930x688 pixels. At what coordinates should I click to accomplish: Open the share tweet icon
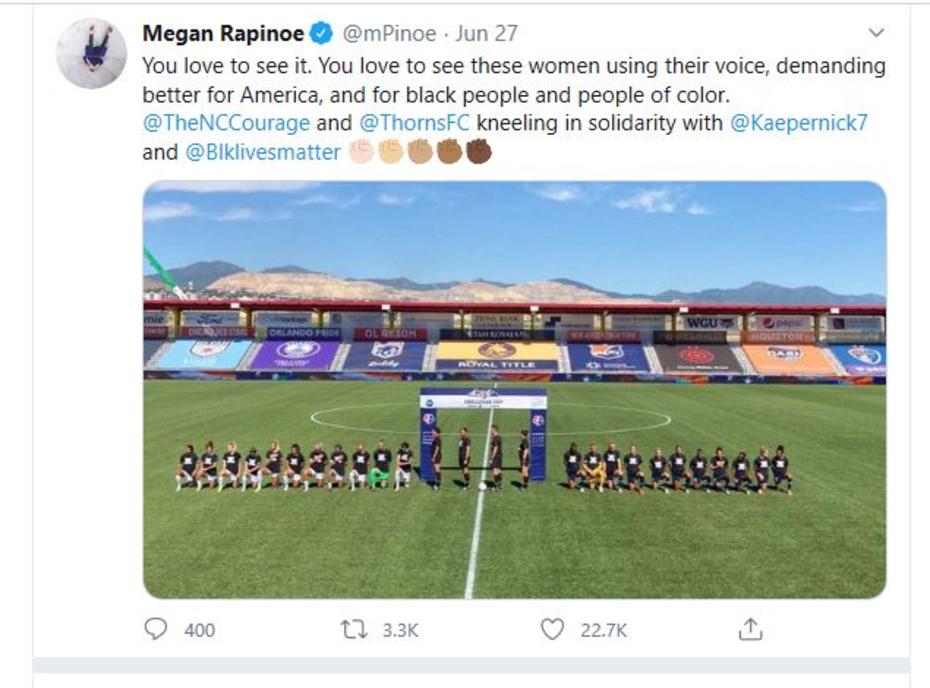point(750,629)
